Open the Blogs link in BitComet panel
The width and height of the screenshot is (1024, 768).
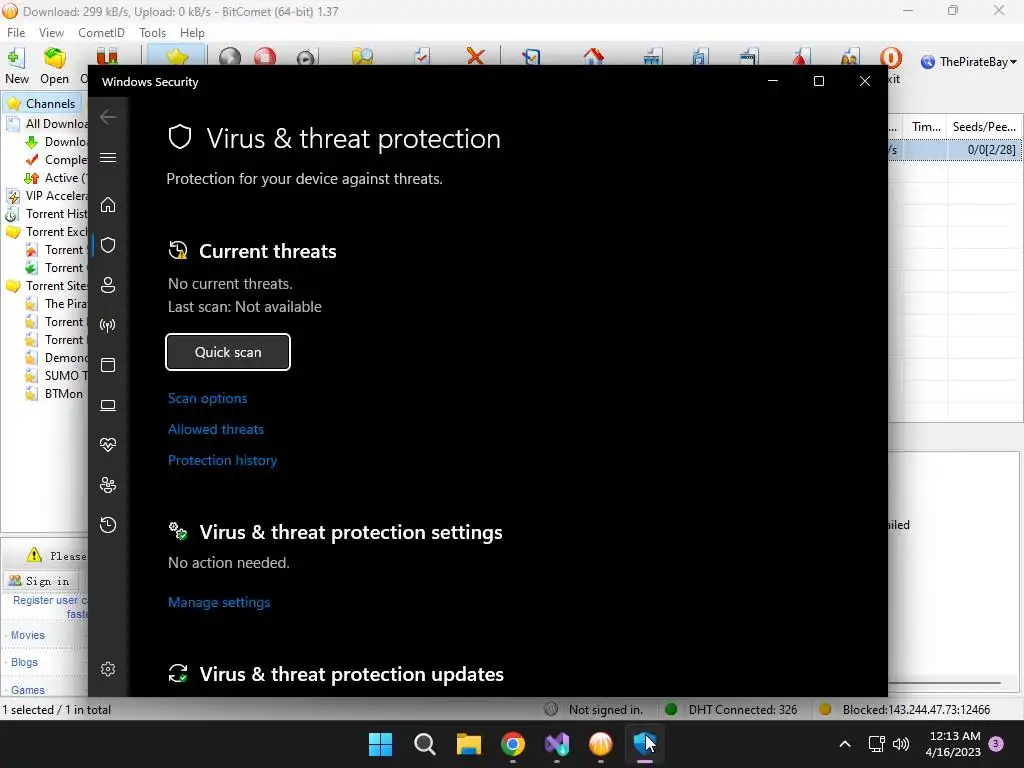pyautogui.click(x=24, y=662)
